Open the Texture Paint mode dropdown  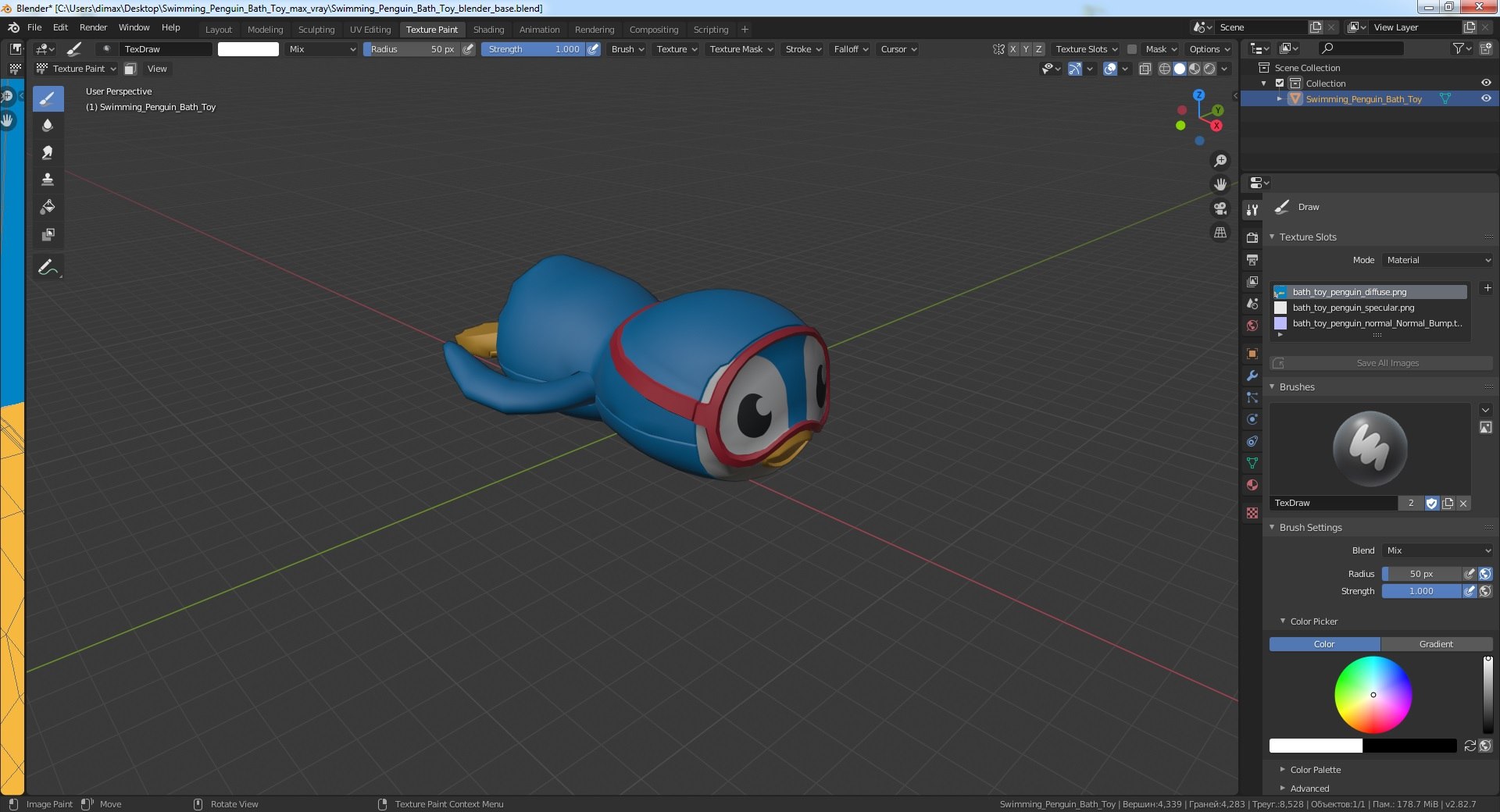(77, 69)
